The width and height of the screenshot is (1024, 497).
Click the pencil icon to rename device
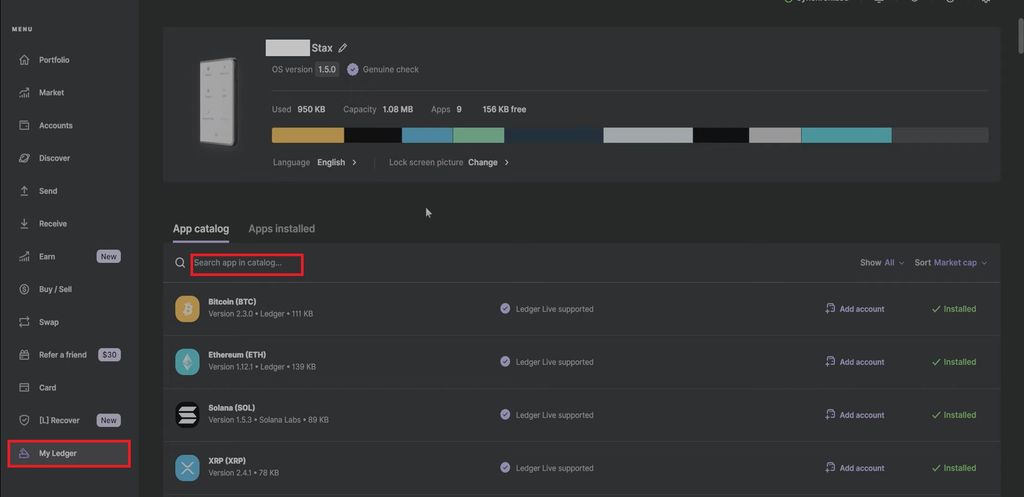(343, 48)
